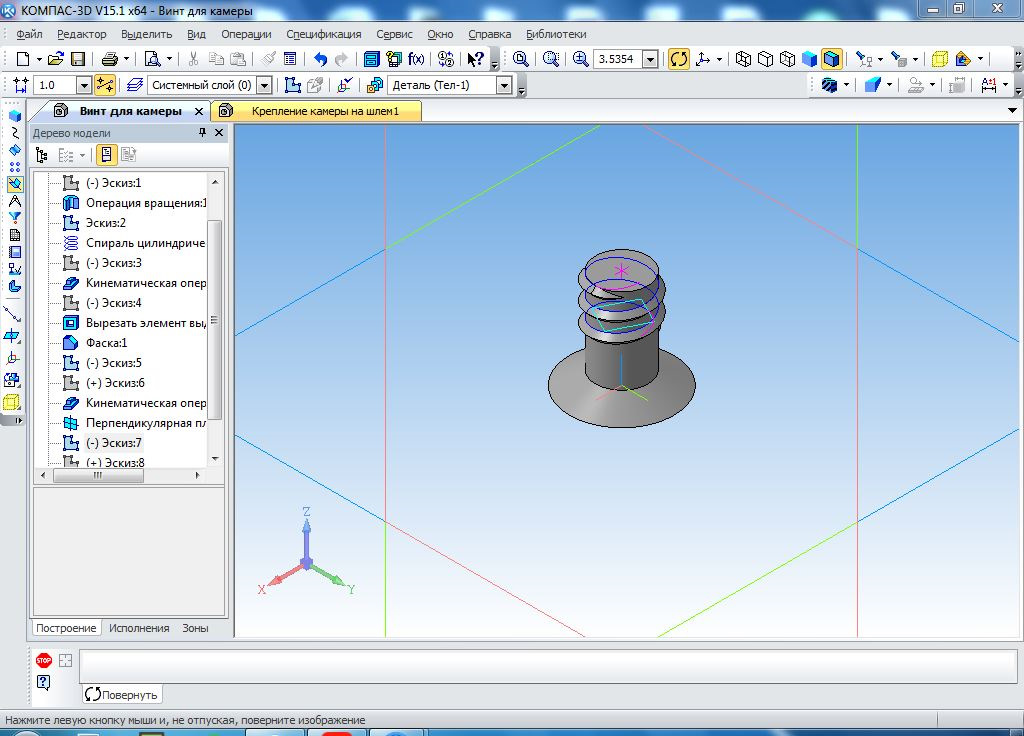Viewport: 1024px width, 736px height.
Task: Click the red STOP command button
Action: point(44,660)
